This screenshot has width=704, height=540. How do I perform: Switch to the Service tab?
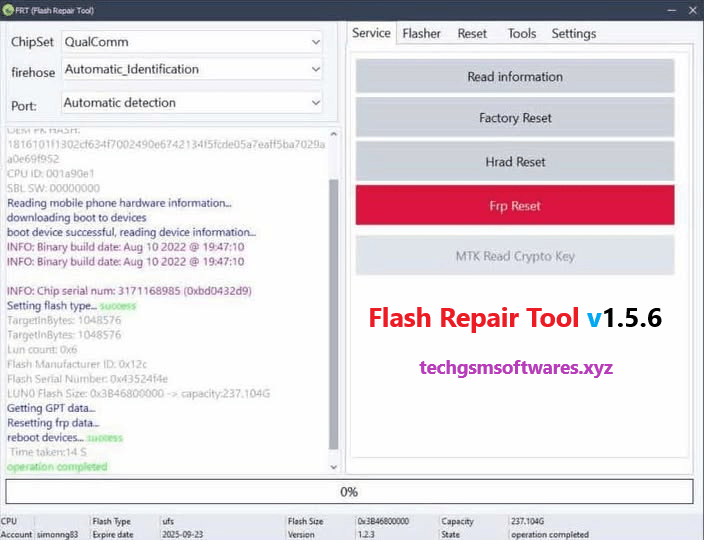click(x=371, y=33)
